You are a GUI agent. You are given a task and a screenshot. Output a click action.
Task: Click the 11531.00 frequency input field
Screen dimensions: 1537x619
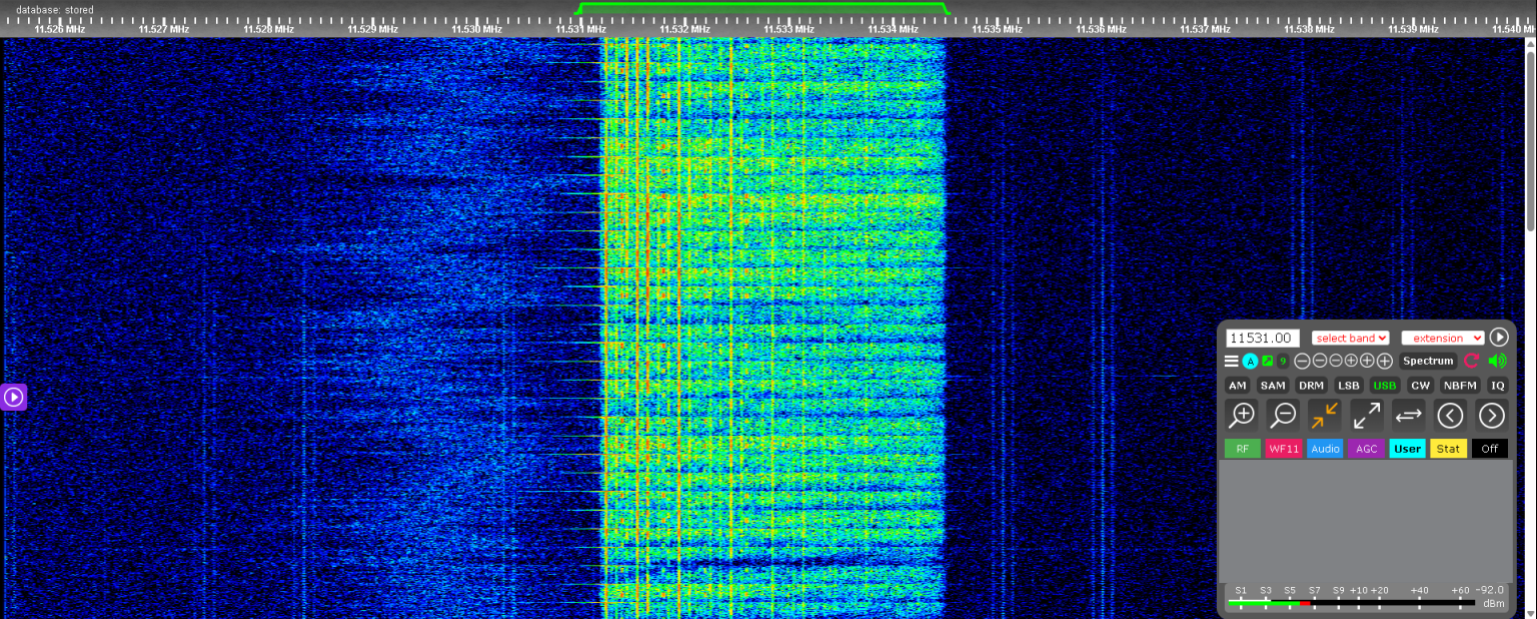pos(1263,338)
